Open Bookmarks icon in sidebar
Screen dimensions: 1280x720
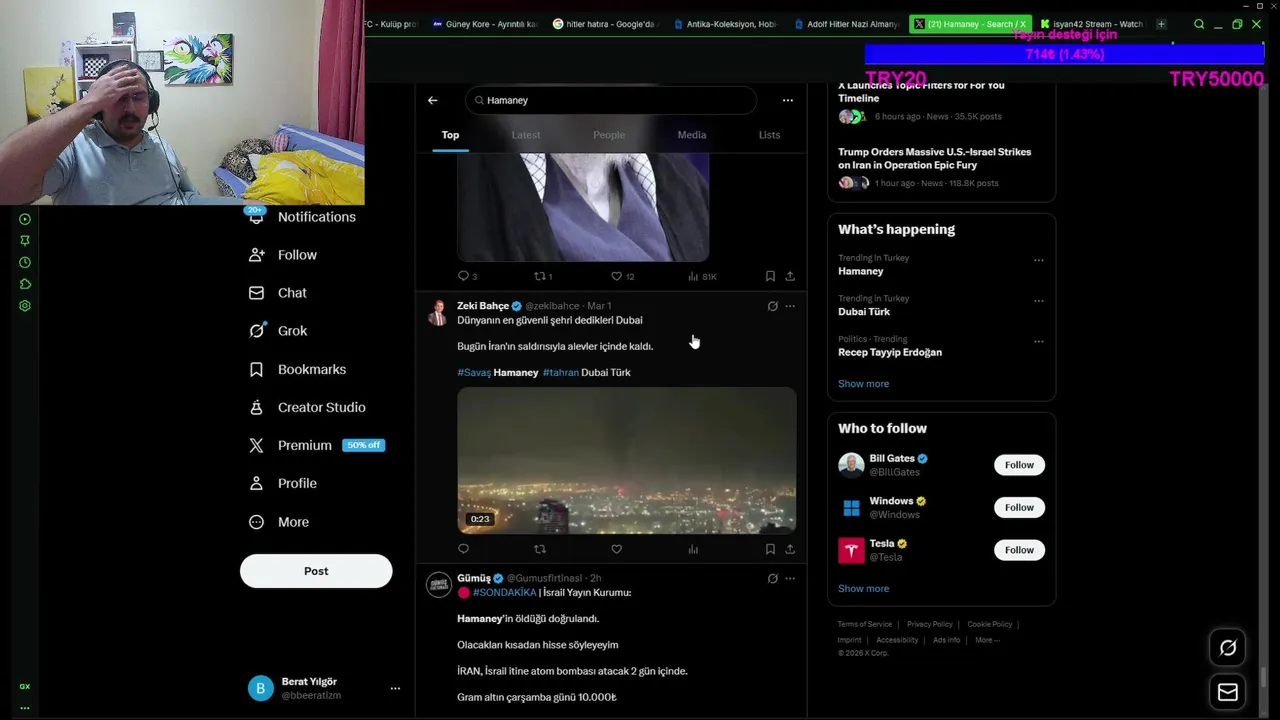pos(256,370)
